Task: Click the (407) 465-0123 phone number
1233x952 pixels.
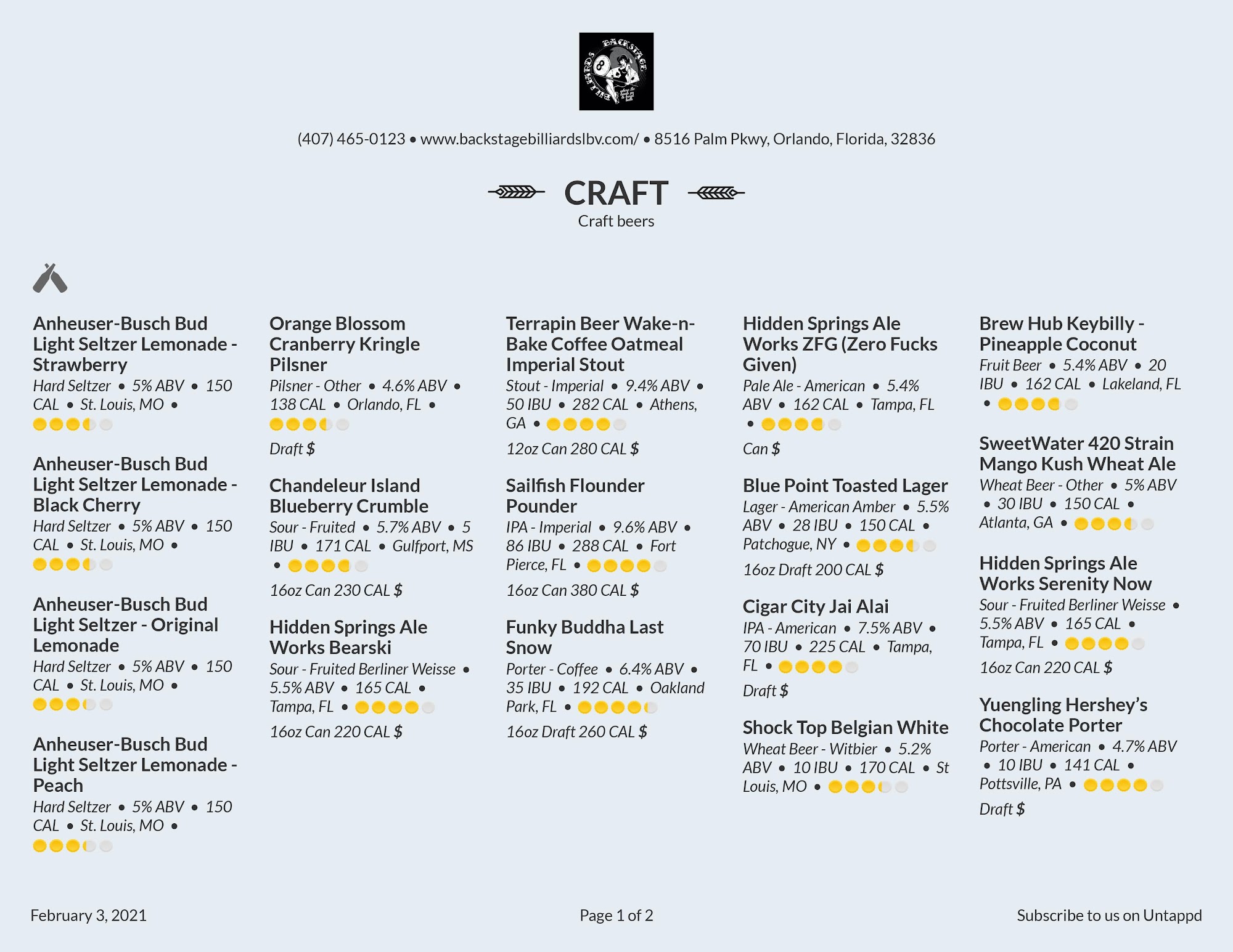Action: 351,139
